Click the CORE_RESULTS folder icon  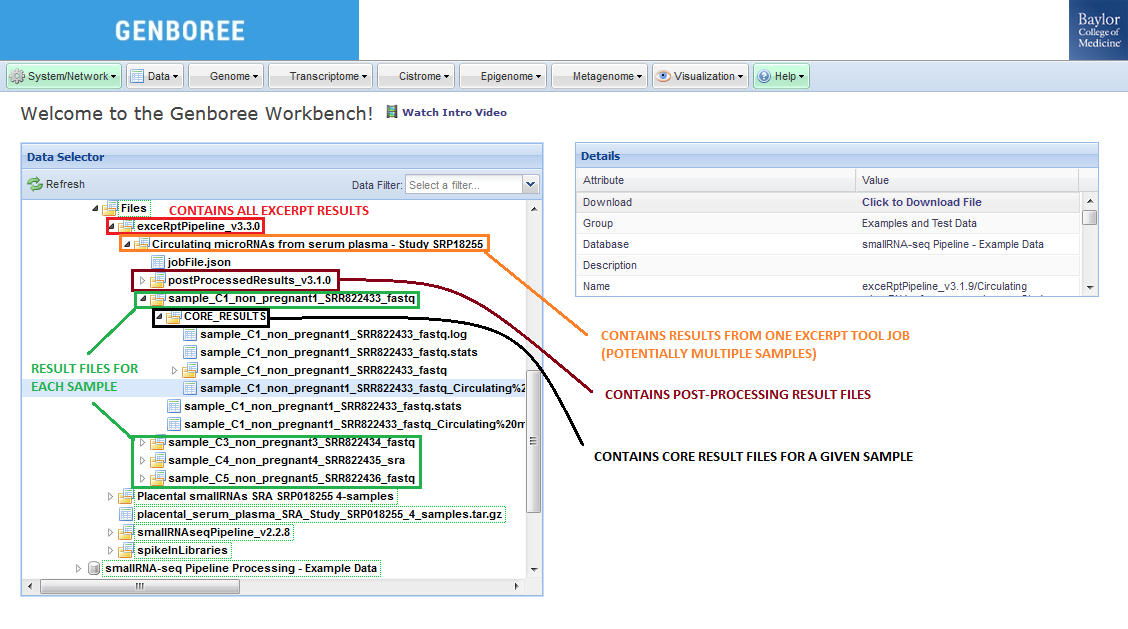174,317
